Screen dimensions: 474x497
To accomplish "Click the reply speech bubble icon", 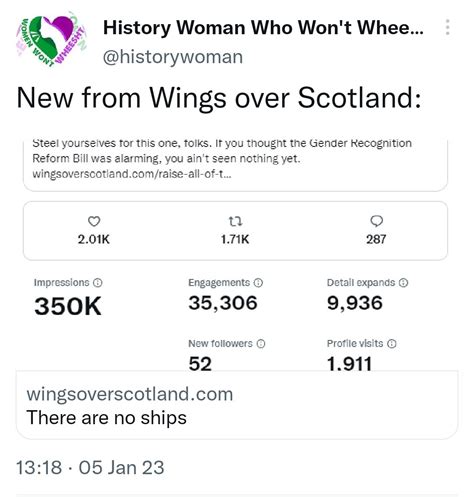I will [377, 221].
